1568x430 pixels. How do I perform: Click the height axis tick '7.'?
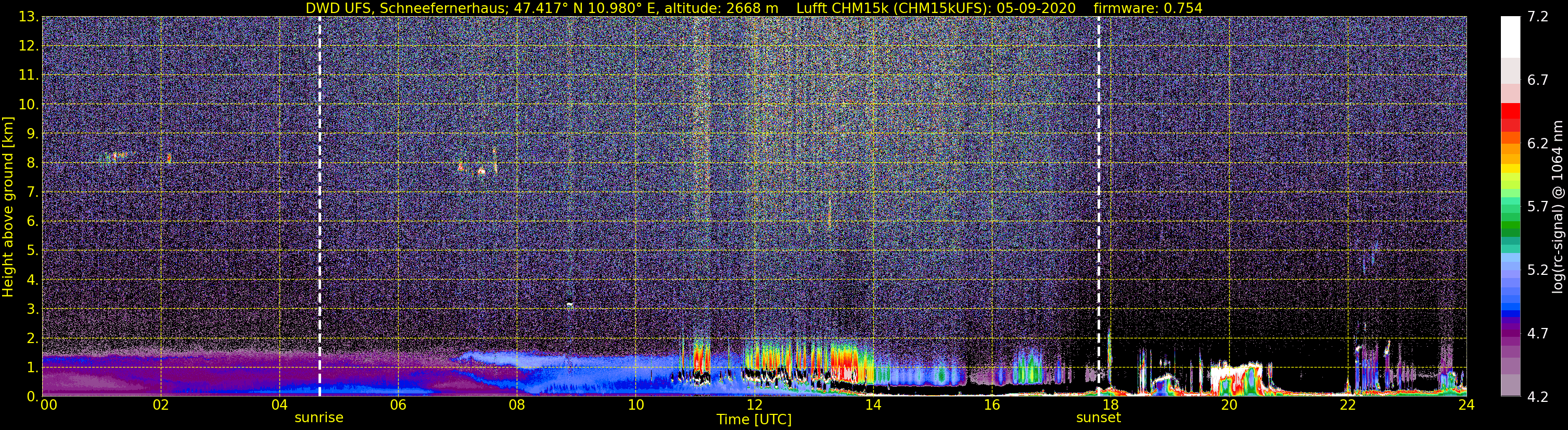(x=32, y=192)
